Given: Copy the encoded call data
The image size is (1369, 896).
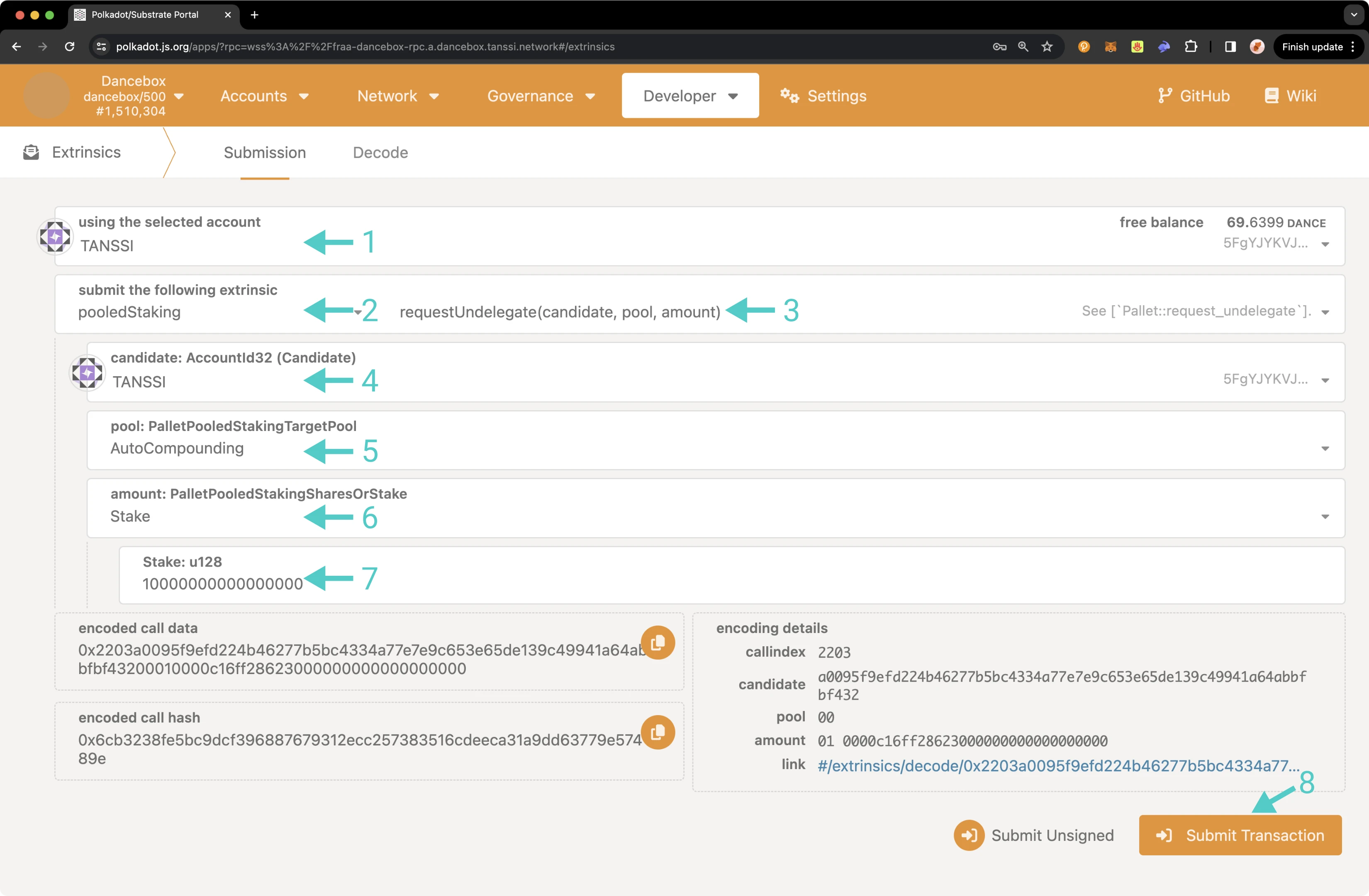Looking at the screenshot, I should [658, 643].
